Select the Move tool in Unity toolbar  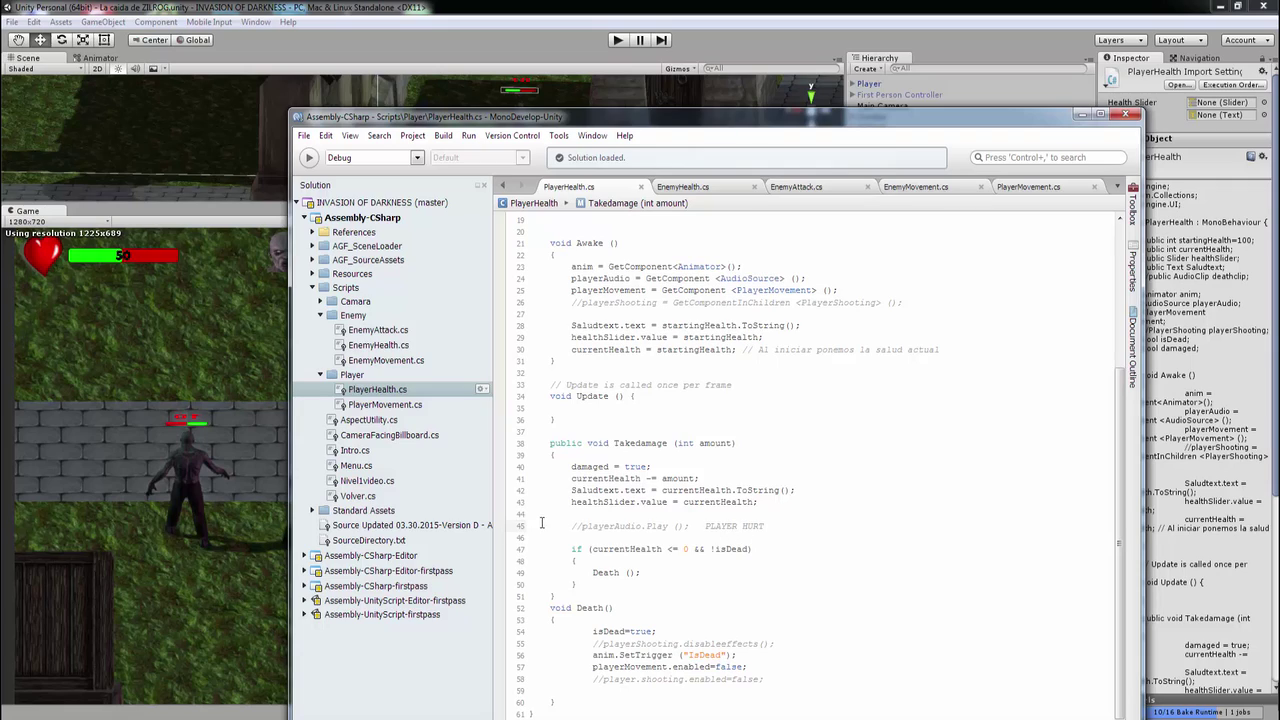point(40,40)
